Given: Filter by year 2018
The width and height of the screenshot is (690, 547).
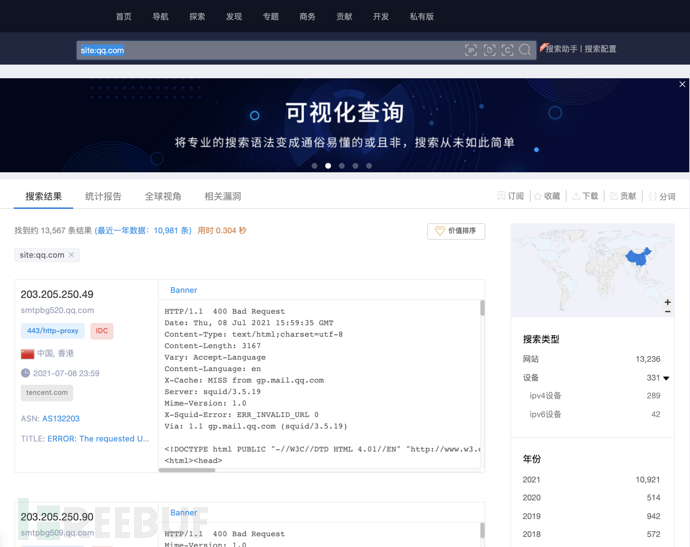Looking at the screenshot, I should click(x=591, y=534).
